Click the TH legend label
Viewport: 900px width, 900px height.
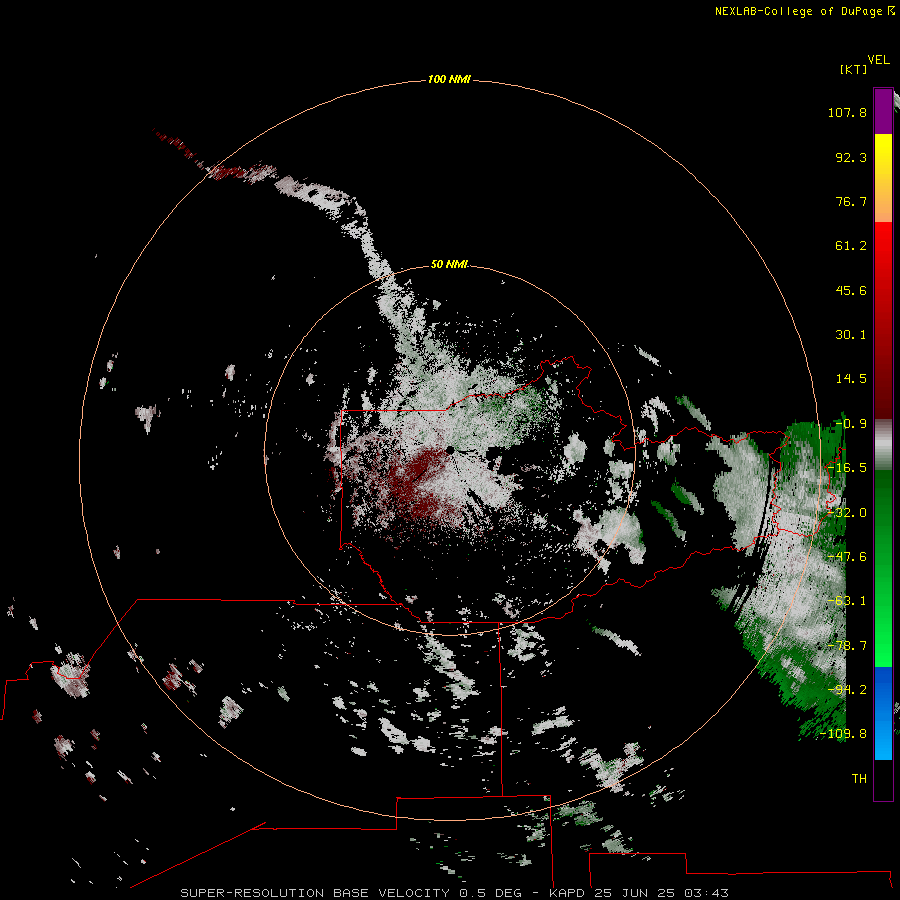[859, 779]
